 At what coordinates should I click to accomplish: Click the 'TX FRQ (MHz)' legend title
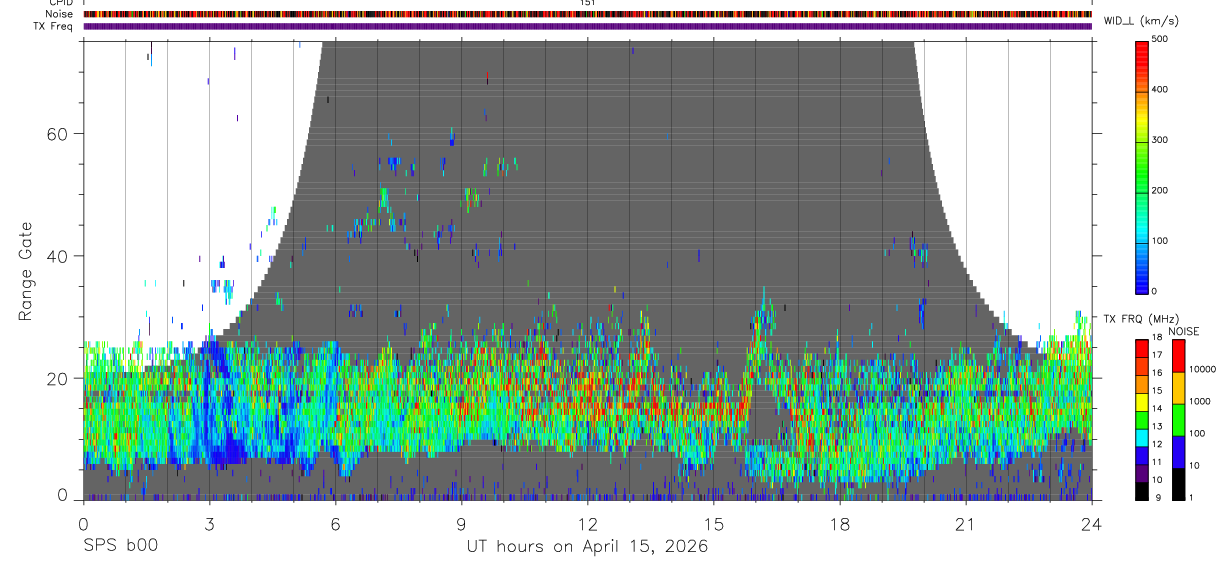[x=1143, y=318]
